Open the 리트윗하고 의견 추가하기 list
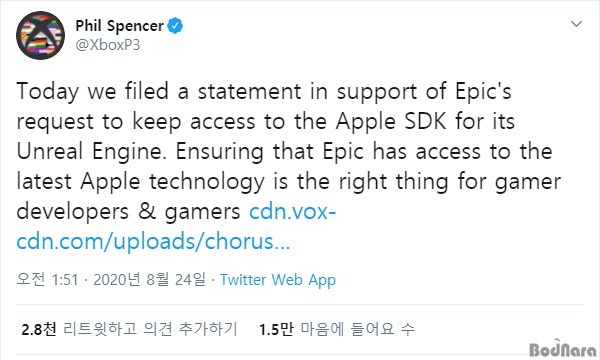600x360 pixels. tap(150, 329)
